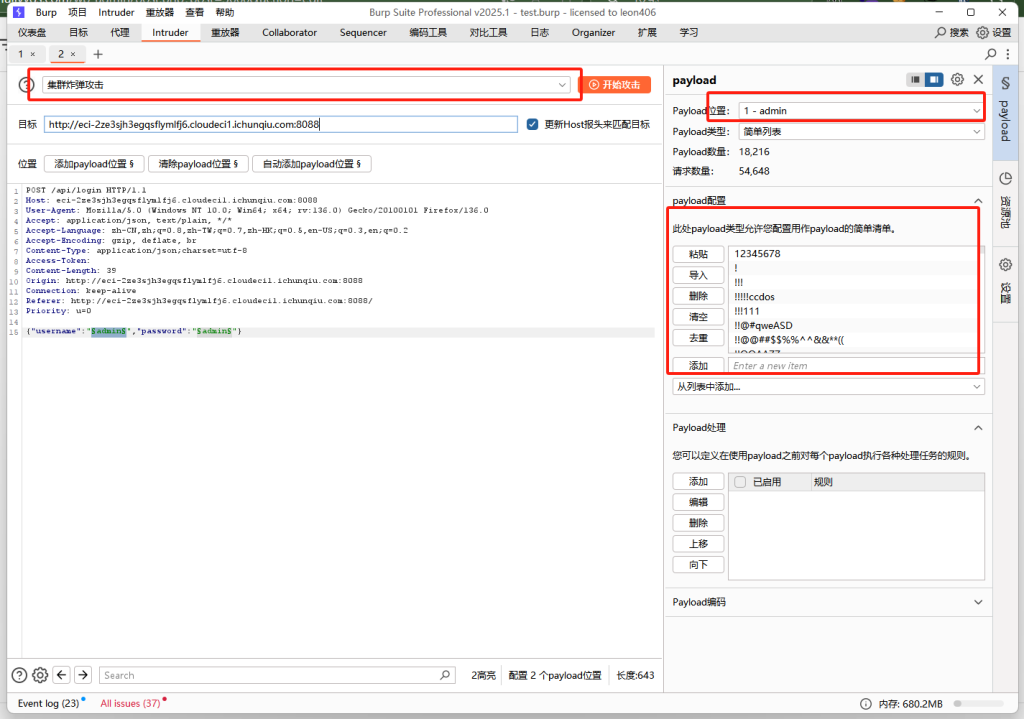Click 清除payload位置 § button
This screenshot has width=1024, height=719.
pos(199,164)
